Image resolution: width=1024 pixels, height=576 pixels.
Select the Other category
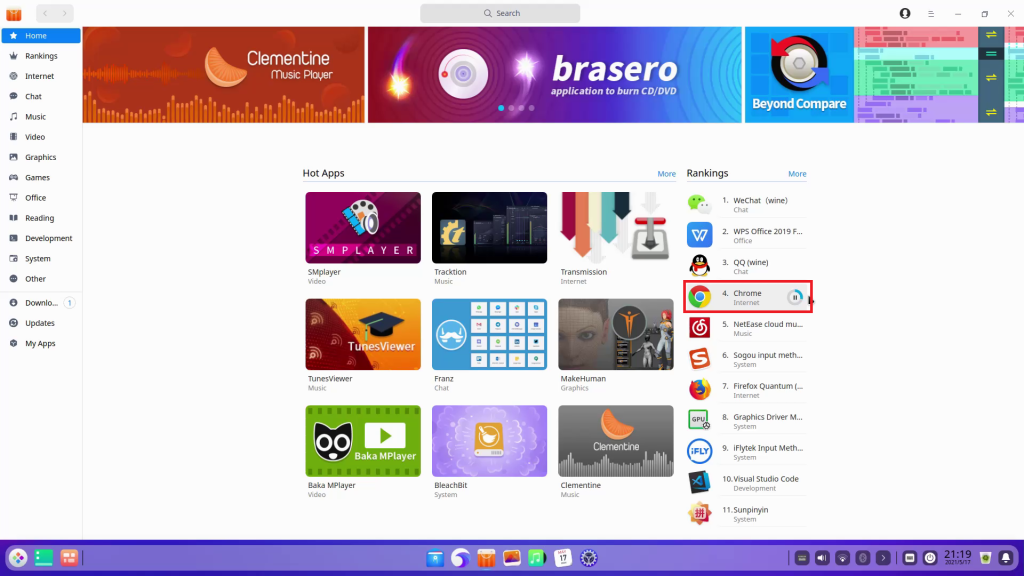tap(40, 278)
